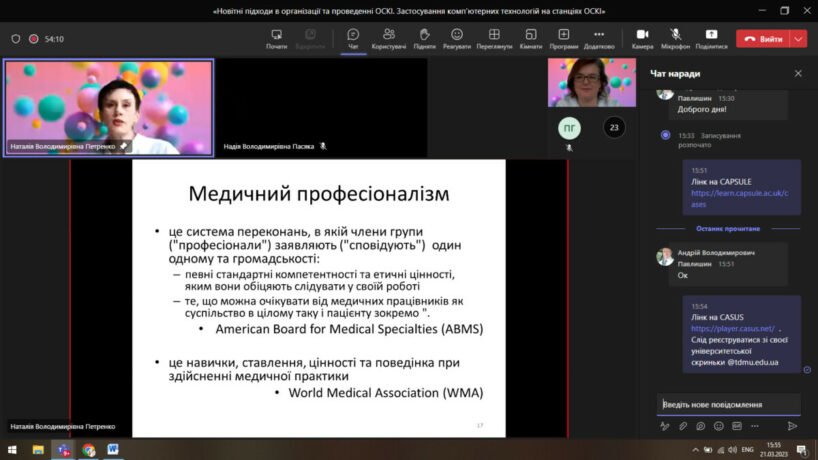This screenshot has height=460, width=818.
Task: Open the Participants (Користувачі) panel
Action: pos(388,38)
